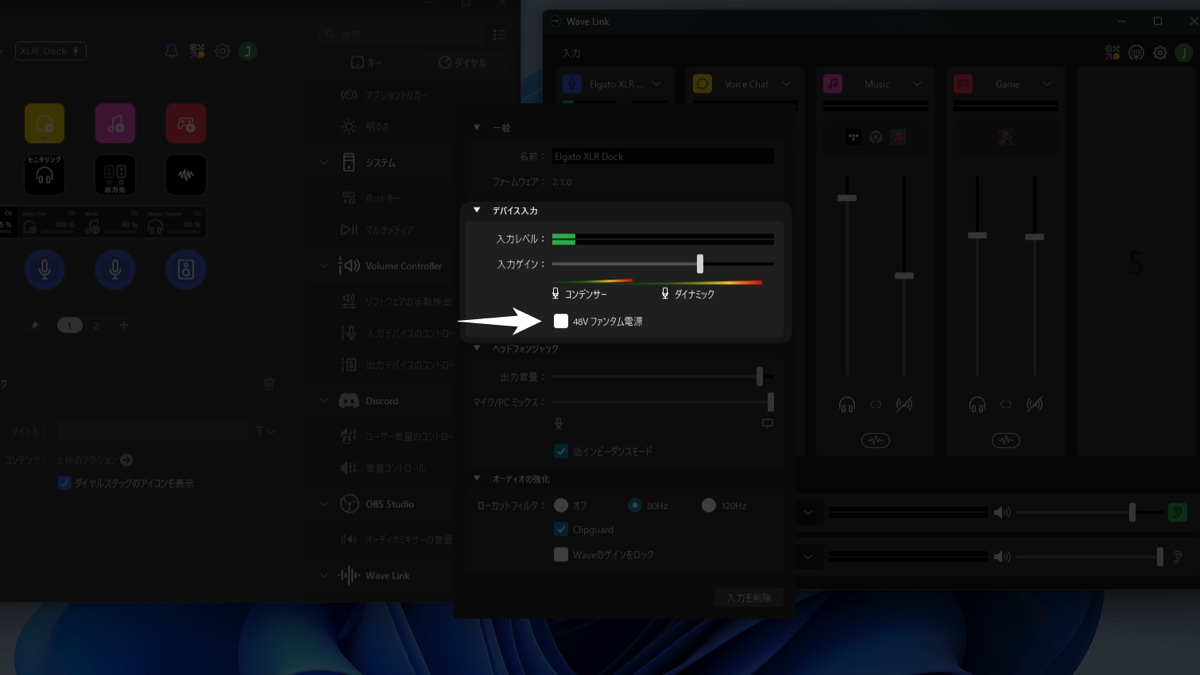Open Wave Link settings gear icon
This screenshot has width=1200, height=675.
(x=1160, y=53)
